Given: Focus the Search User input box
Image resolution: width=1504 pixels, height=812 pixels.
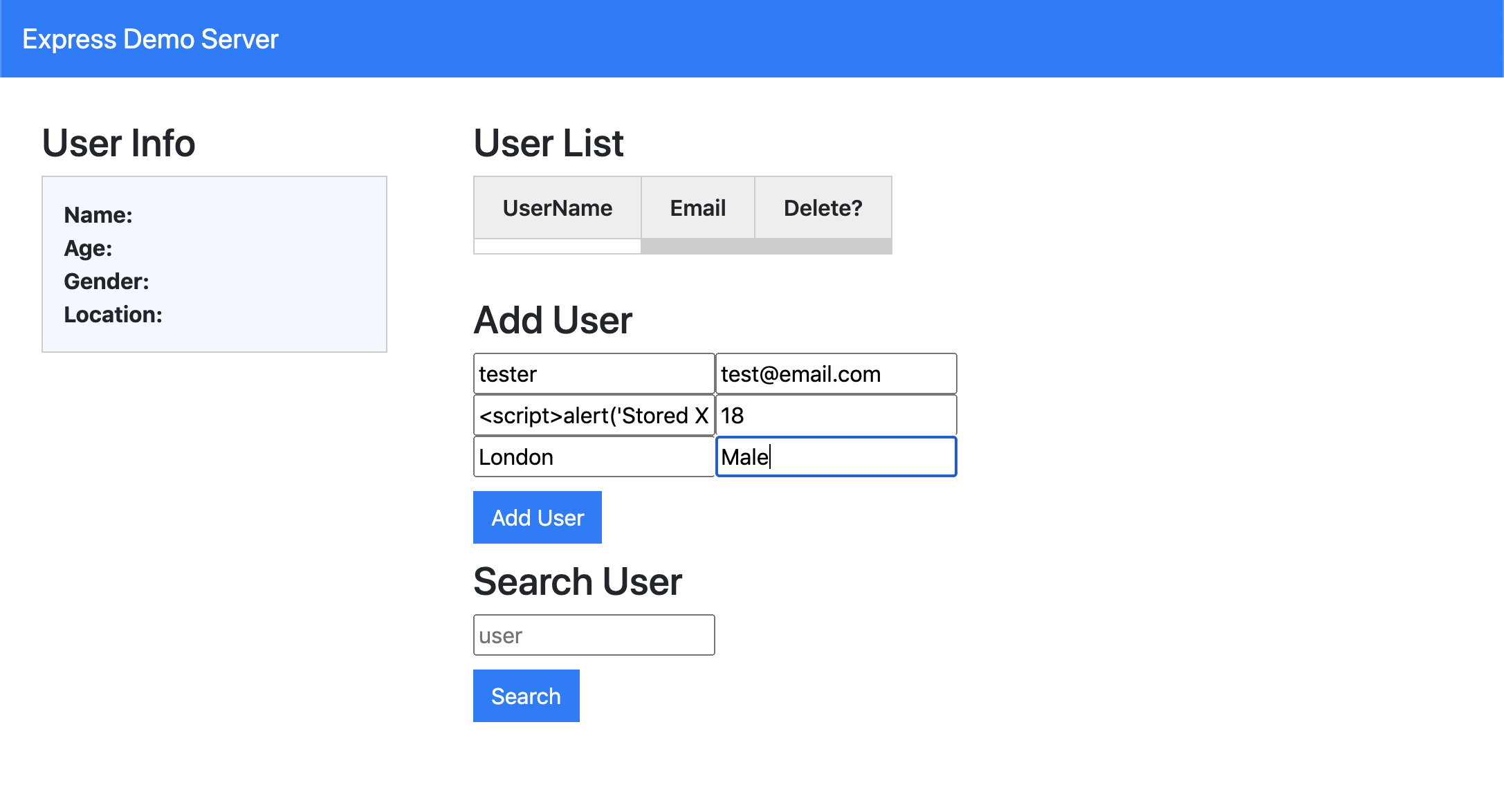Looking at the screenshot, I should [594, 635].
